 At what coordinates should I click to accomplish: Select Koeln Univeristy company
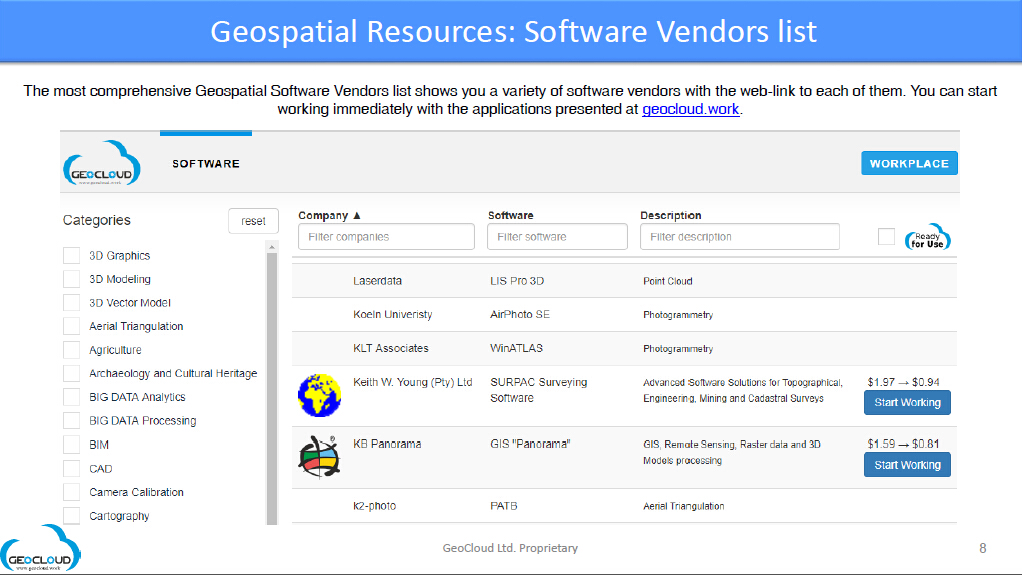coord(392,314)
